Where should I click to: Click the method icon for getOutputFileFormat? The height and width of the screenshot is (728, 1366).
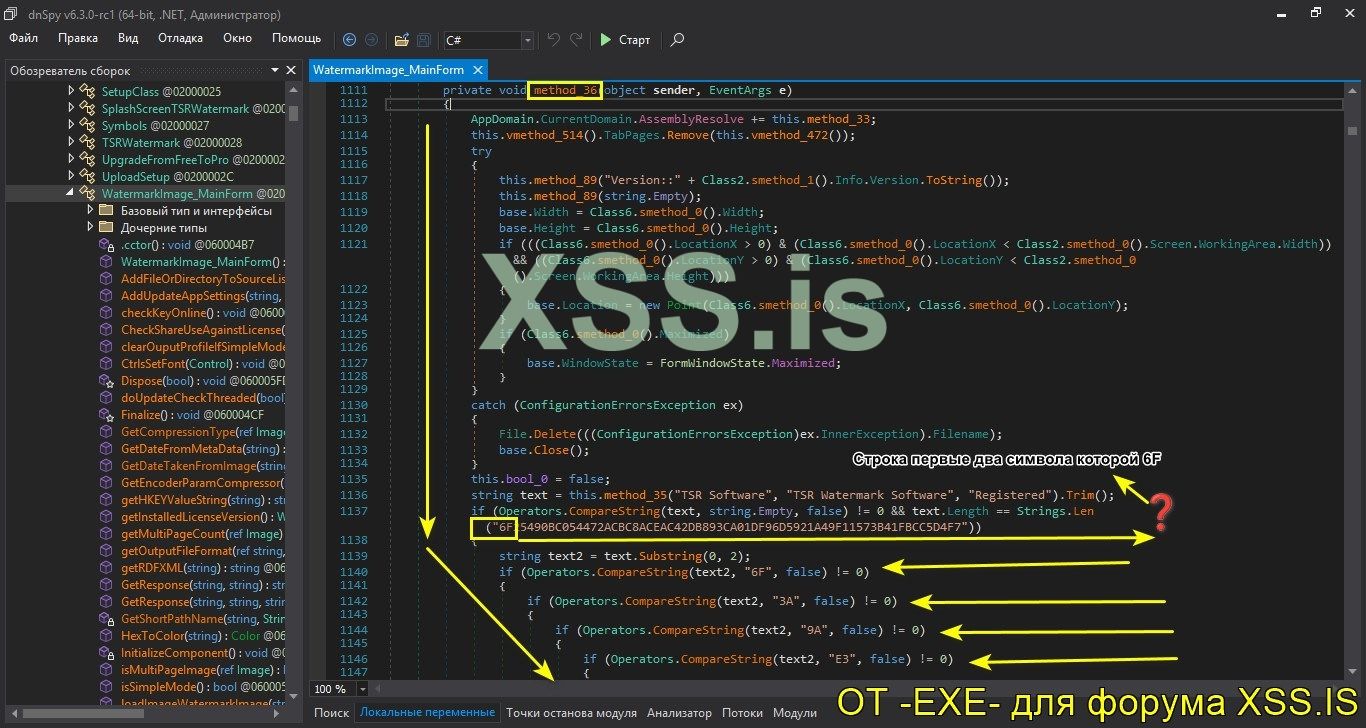click(x=107, y=551)
